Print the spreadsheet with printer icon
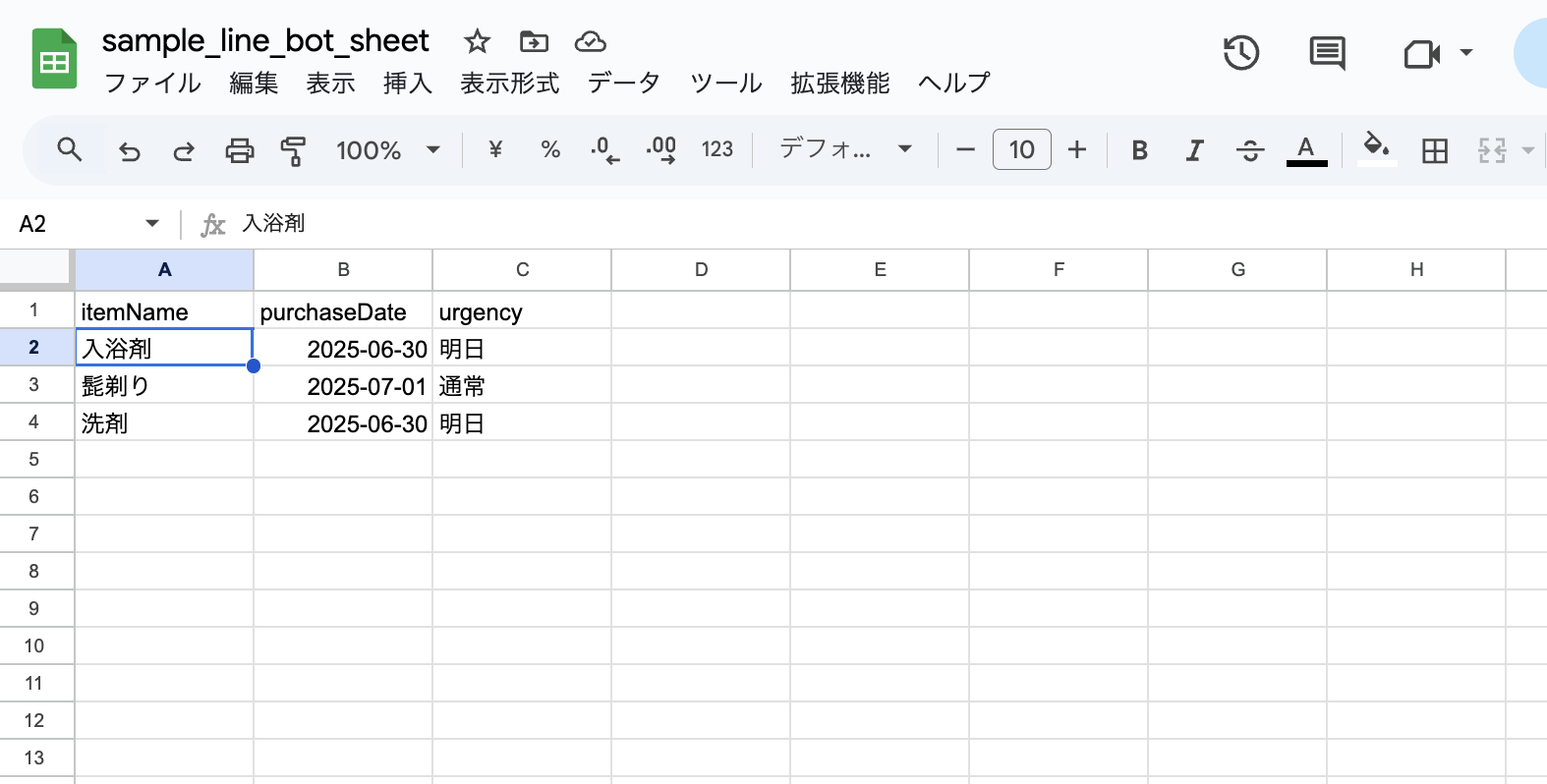 (x=239, y=150)
